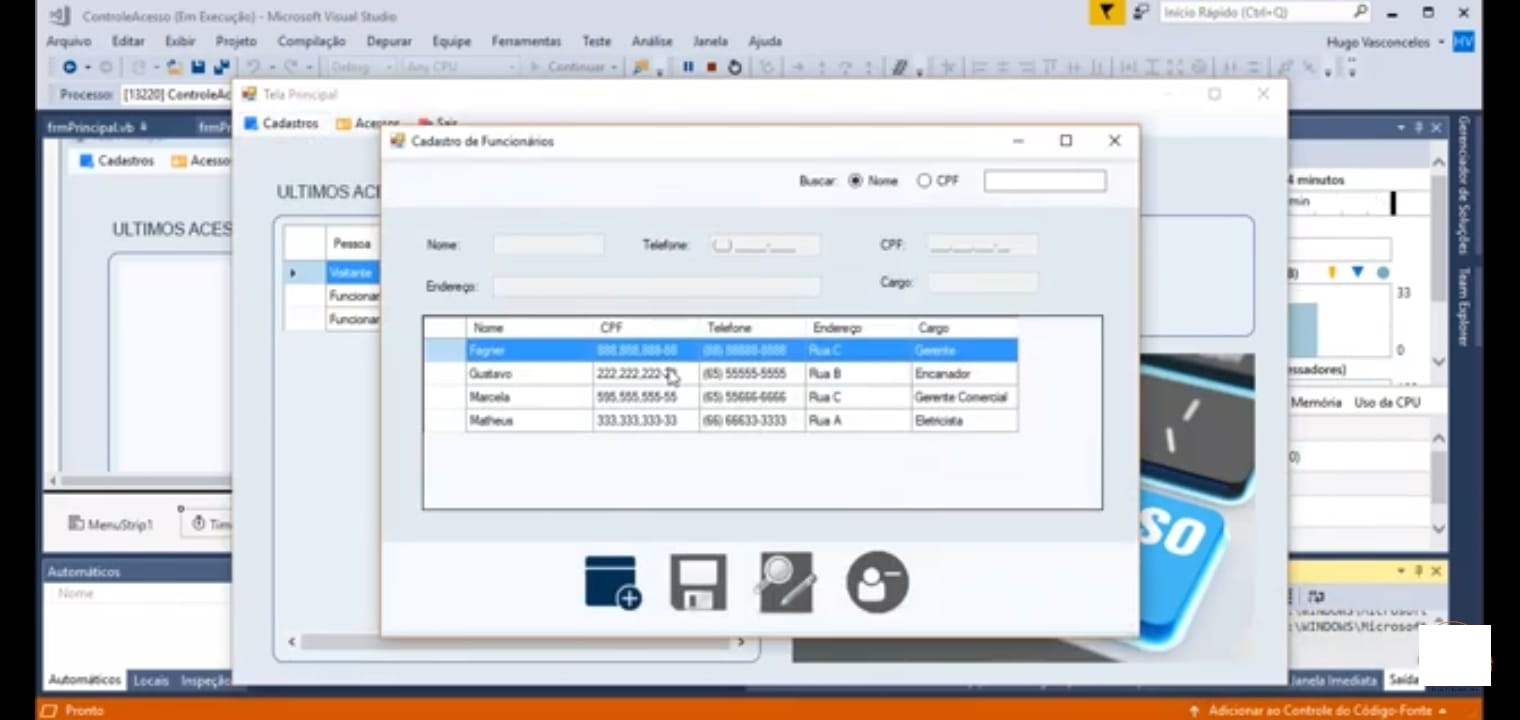
Task: Select the Matheus row name cell
Action: coord(529,421)
